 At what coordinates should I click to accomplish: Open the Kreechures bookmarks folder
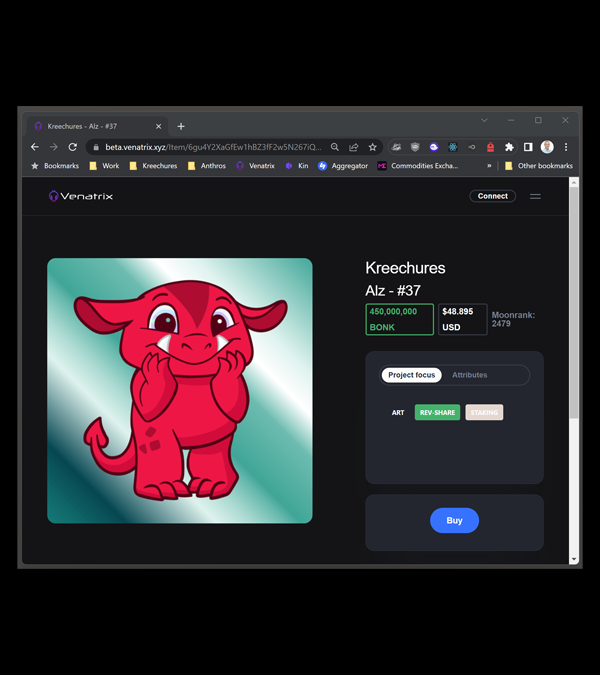pos(153,166)
